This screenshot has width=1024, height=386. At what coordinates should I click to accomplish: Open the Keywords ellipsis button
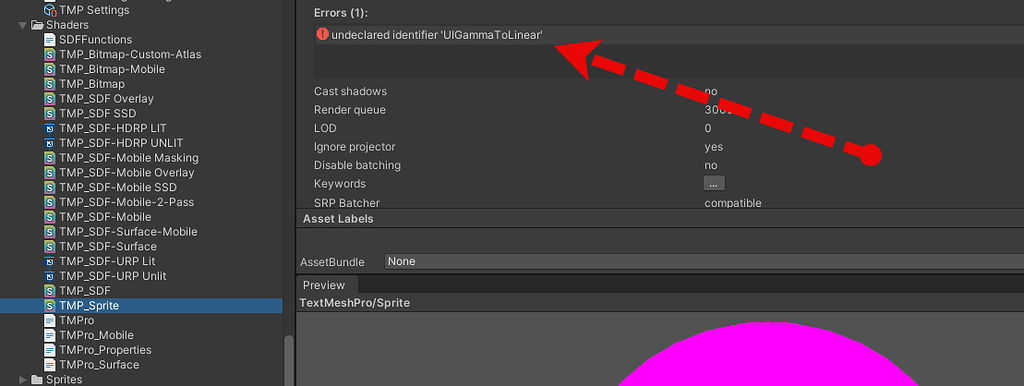coord(714,184)
